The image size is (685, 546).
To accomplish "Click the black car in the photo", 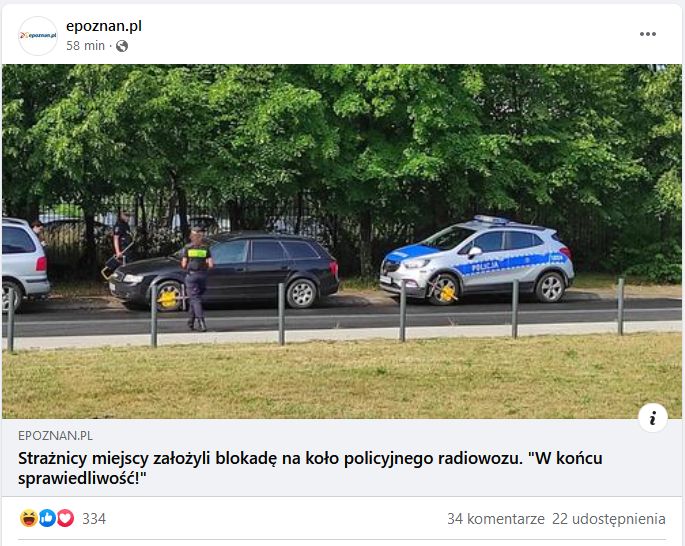I will click(224, 271).
